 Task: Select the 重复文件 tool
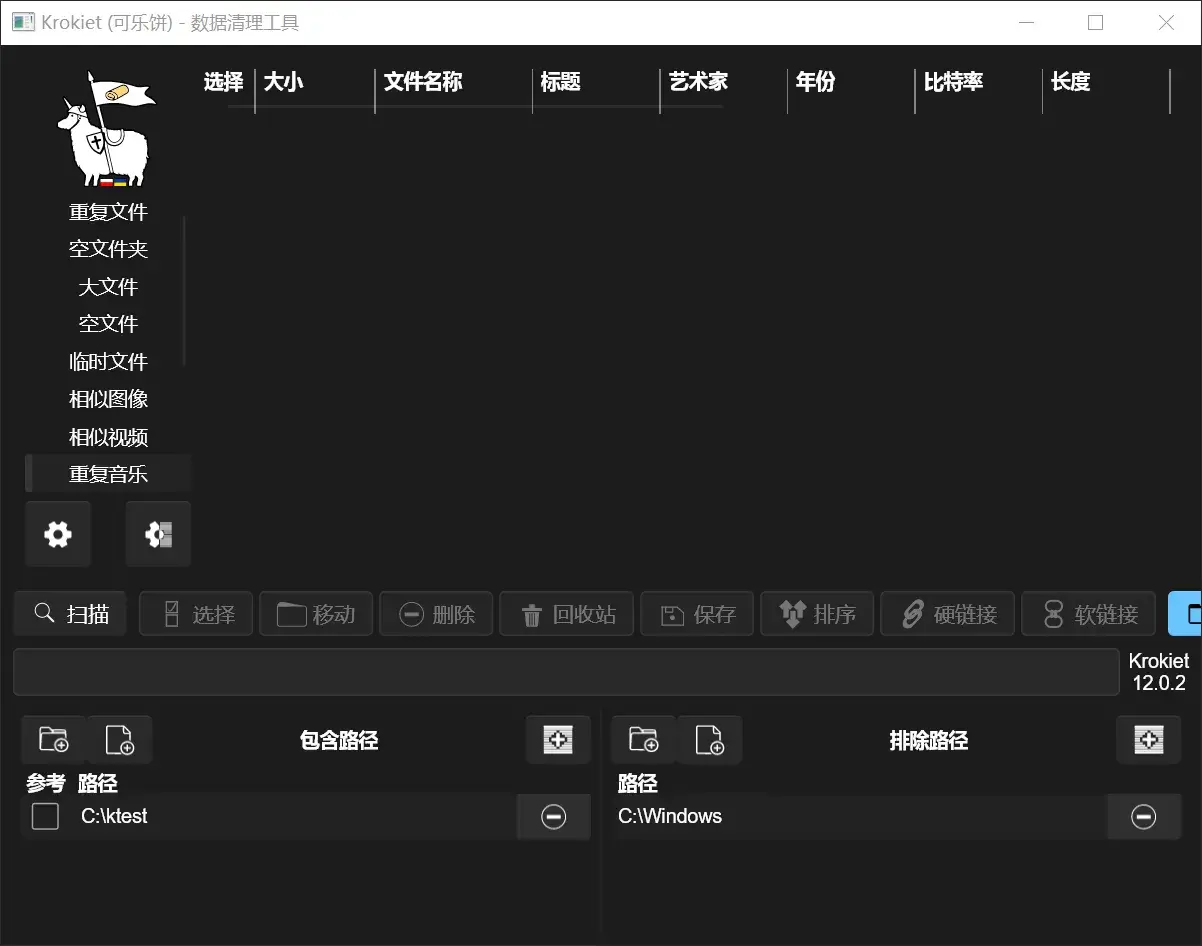(x=108, y=212)
